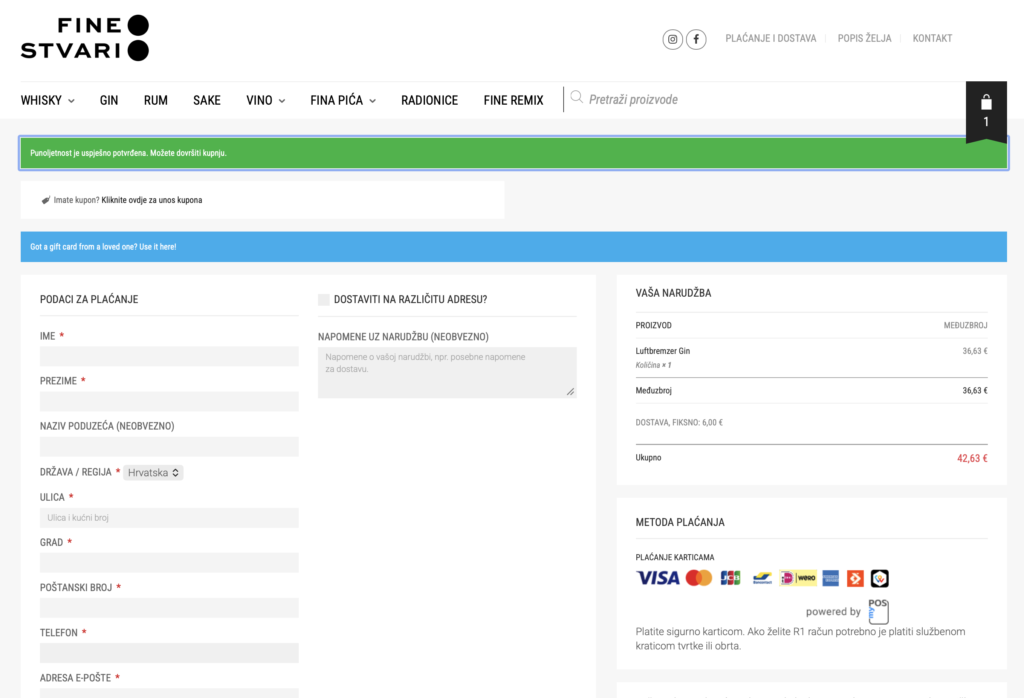Screen dimensions: 1024x698
Task: Click the Fine Stvari logo
Action: point(85,38)
